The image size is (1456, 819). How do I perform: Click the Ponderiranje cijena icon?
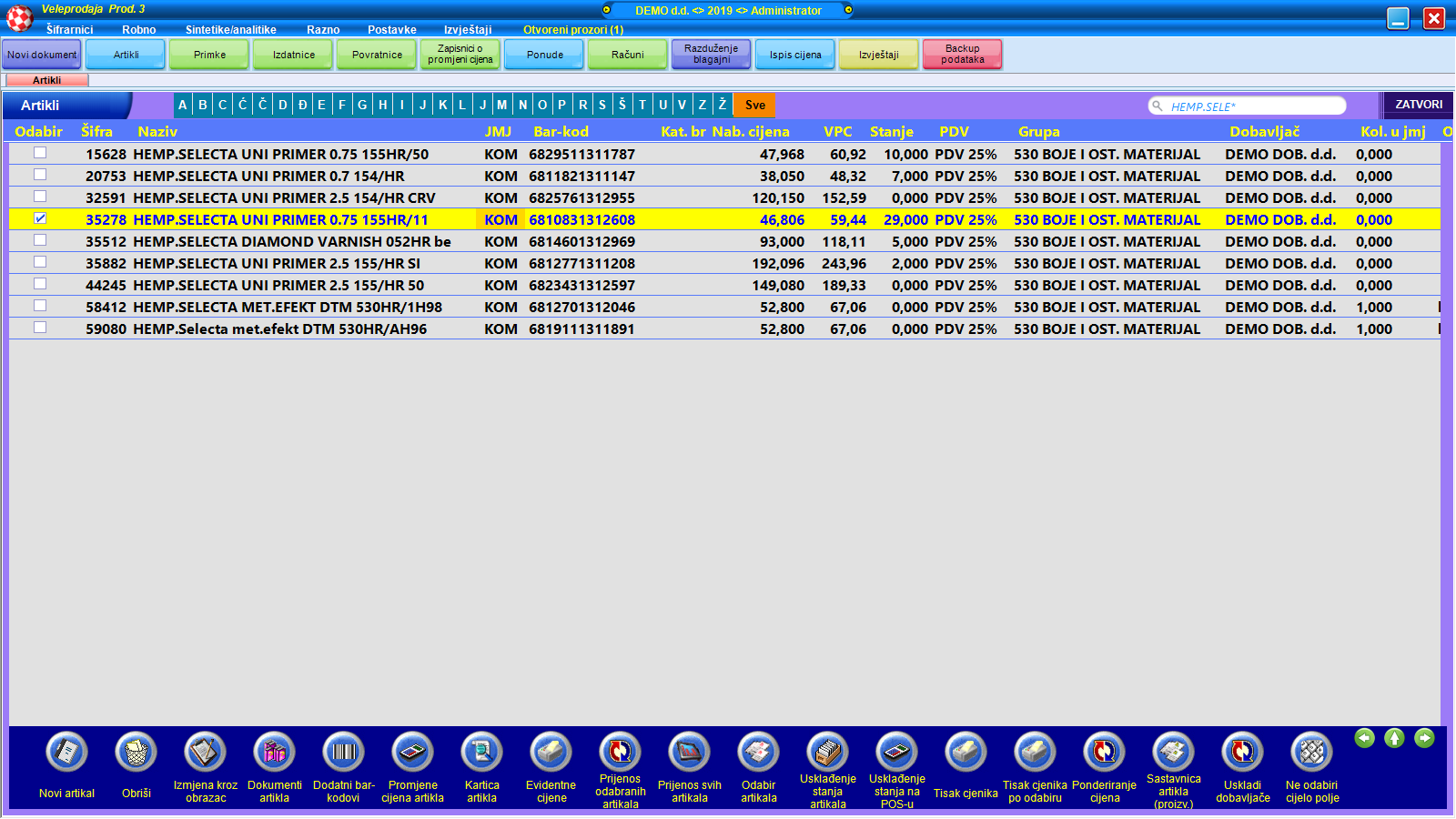tap(1104, 753)
